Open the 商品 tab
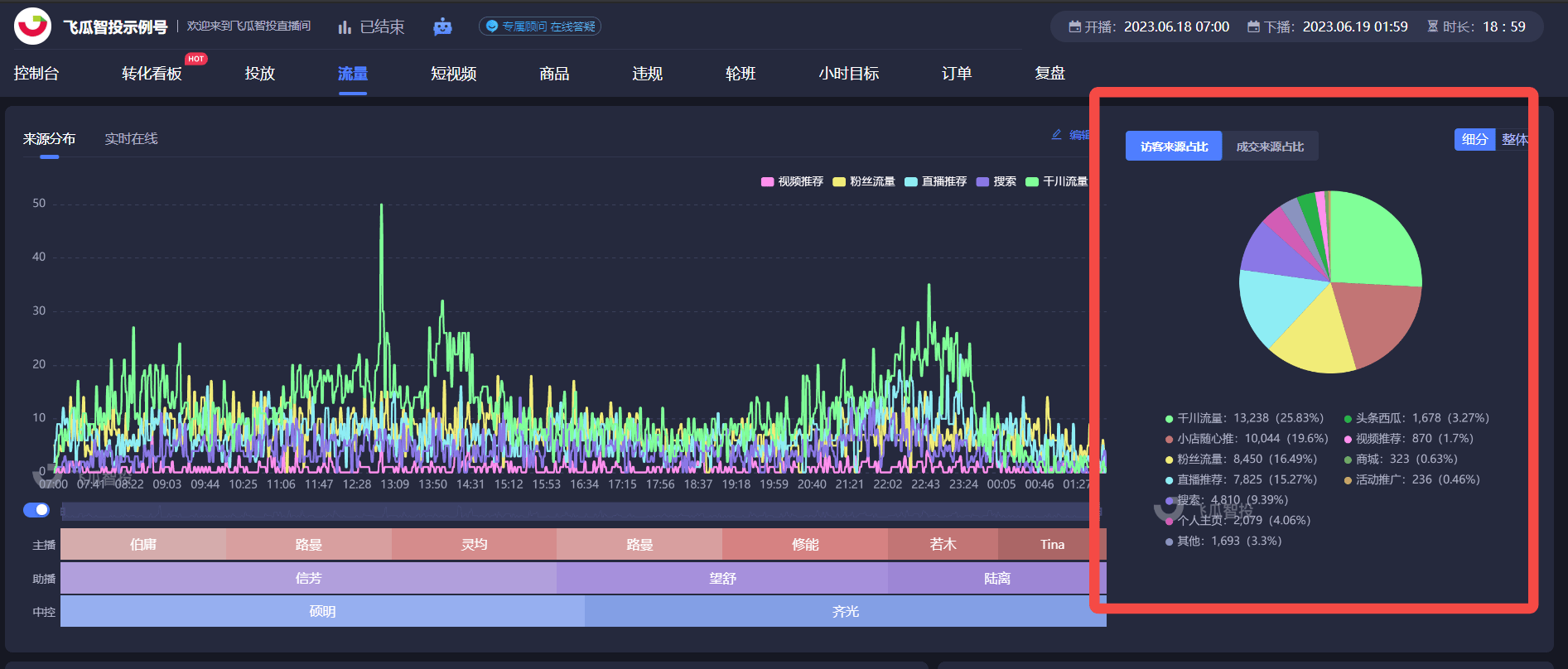Viewport: 1568px width, 669px height. coord(554,74)
